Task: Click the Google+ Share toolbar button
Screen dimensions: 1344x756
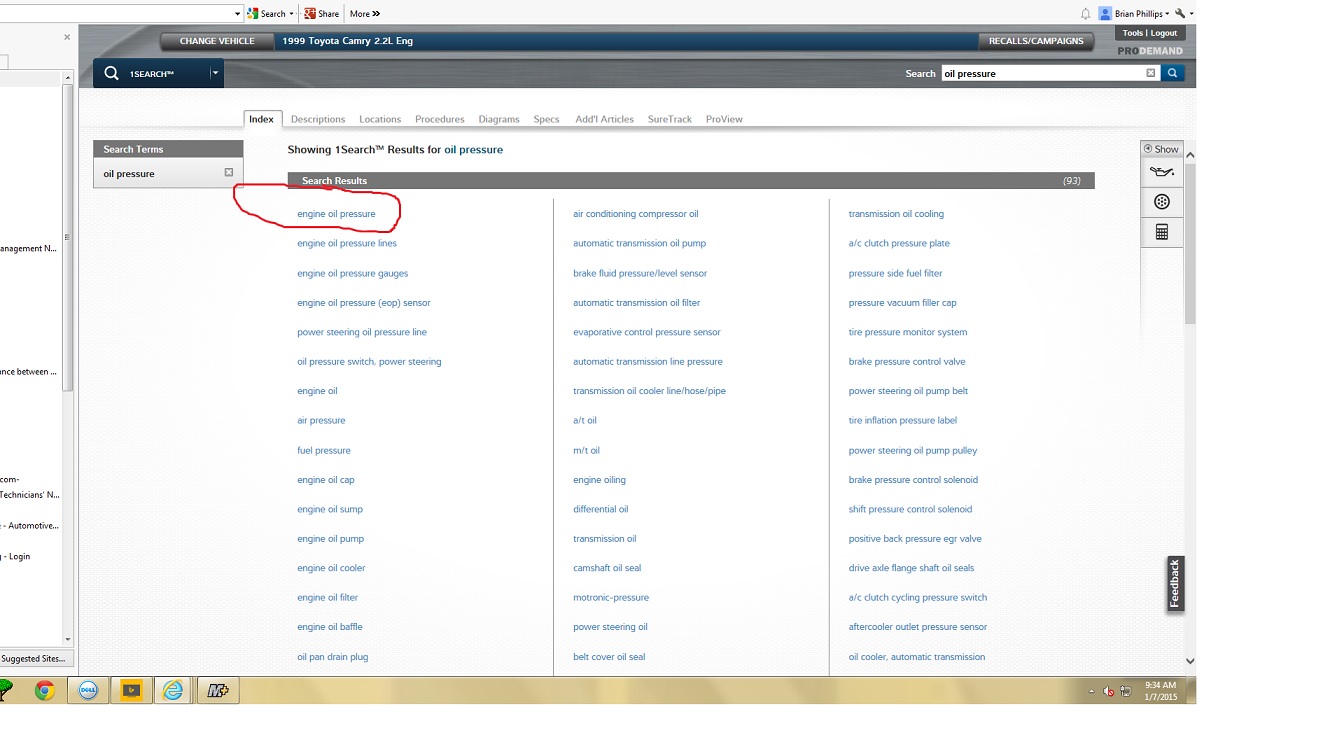Action: [x=322, y=14]
